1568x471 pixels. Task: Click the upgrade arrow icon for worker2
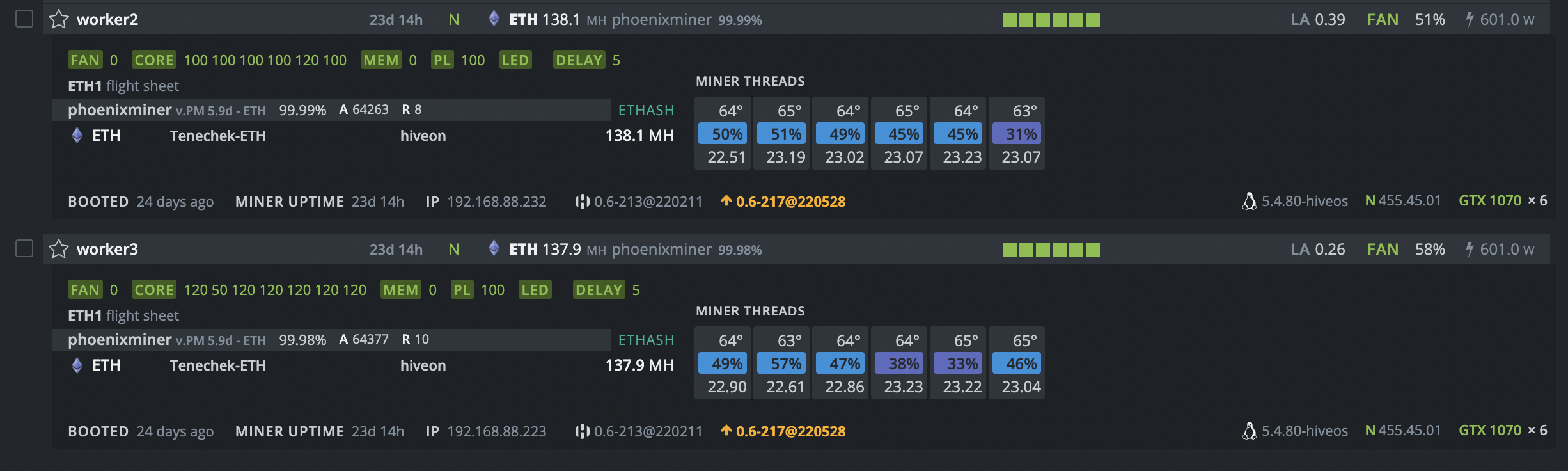coord(726,201)
